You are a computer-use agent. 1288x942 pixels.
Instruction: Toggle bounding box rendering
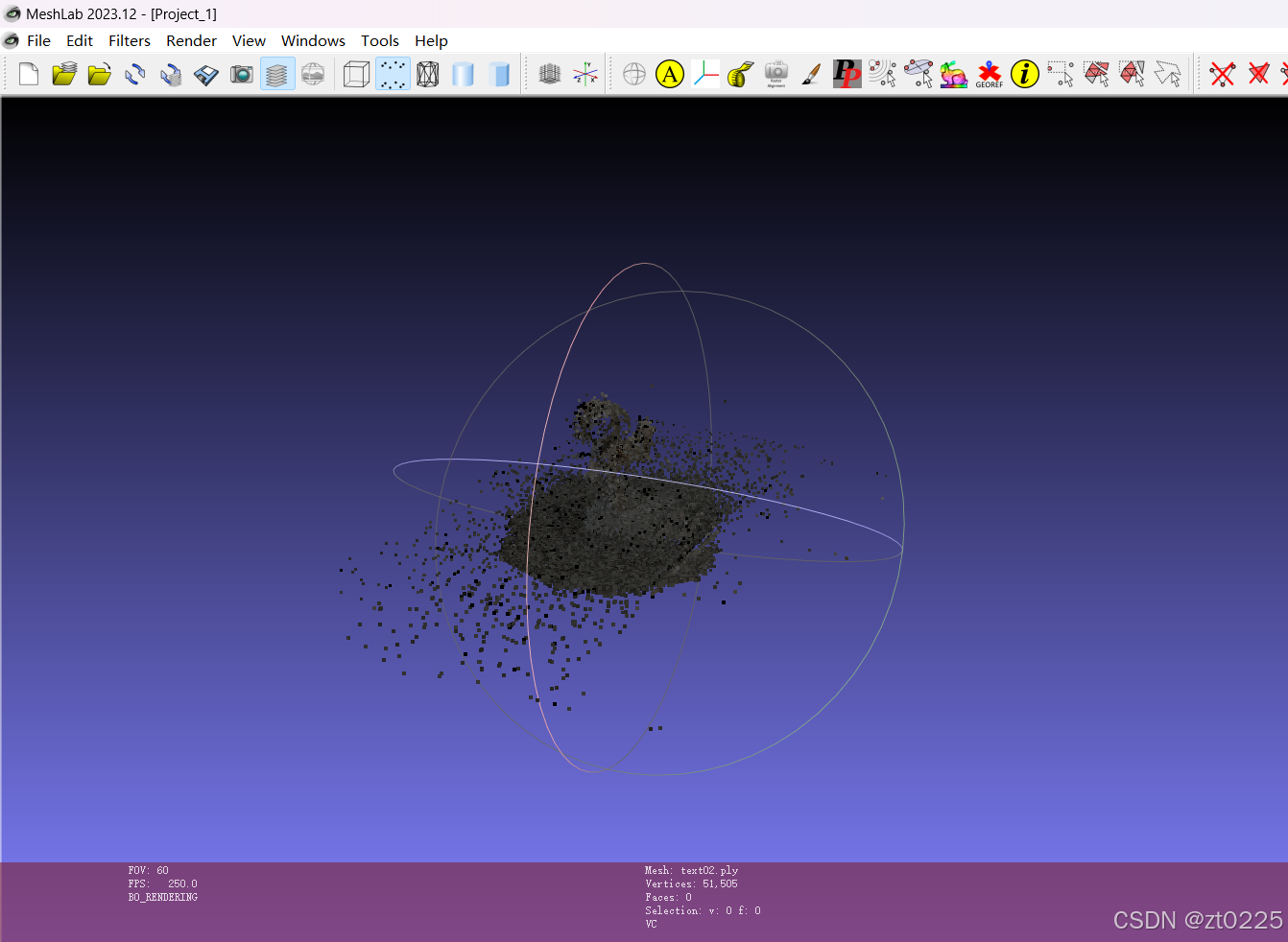coord(356,74)
